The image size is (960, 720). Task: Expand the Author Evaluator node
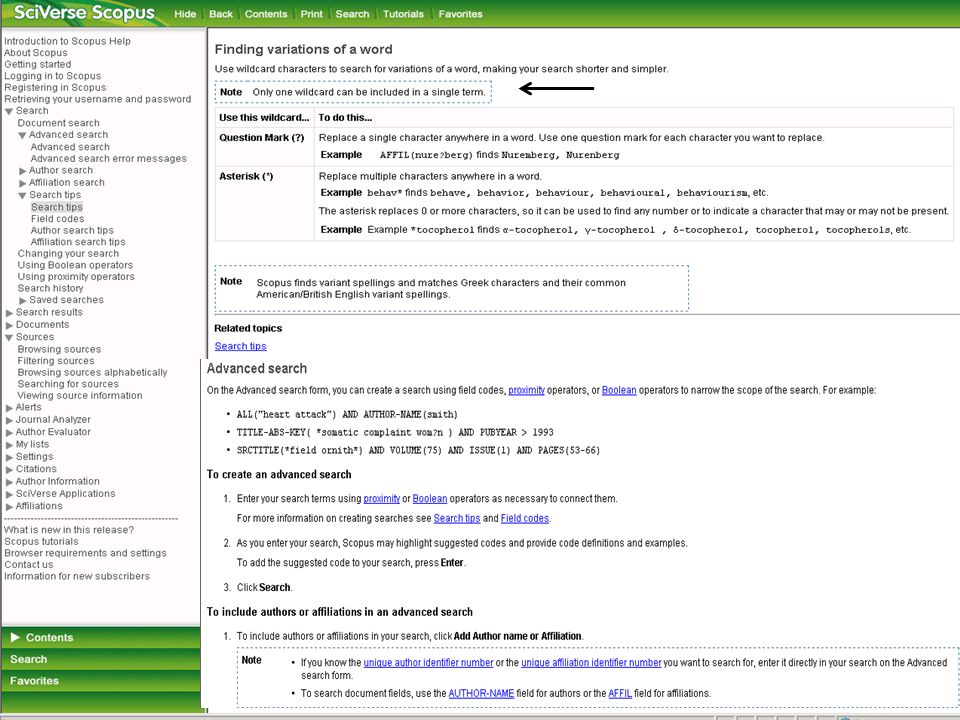[9, 432]
